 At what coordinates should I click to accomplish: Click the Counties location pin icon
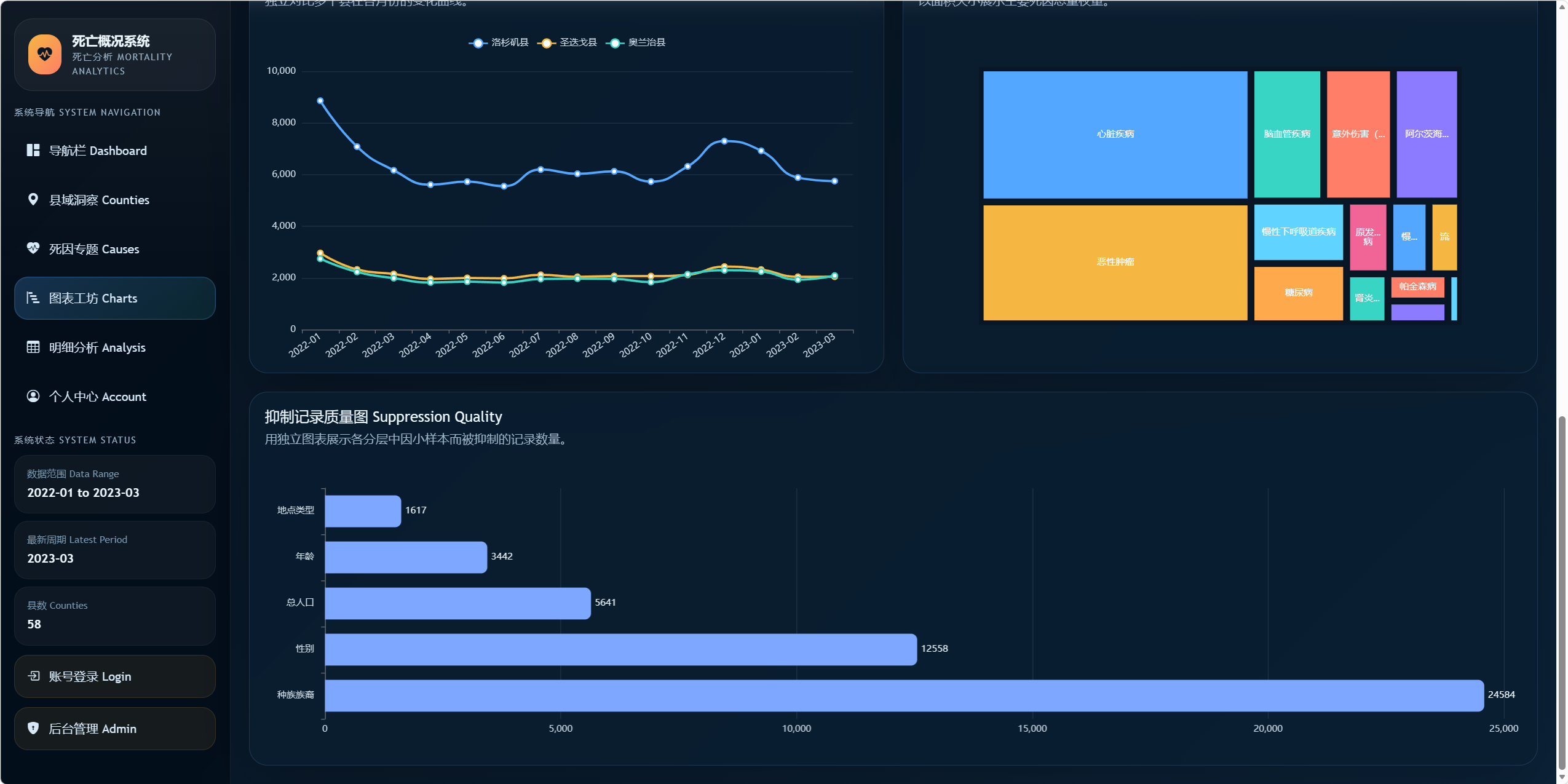(x=33, y=200)
